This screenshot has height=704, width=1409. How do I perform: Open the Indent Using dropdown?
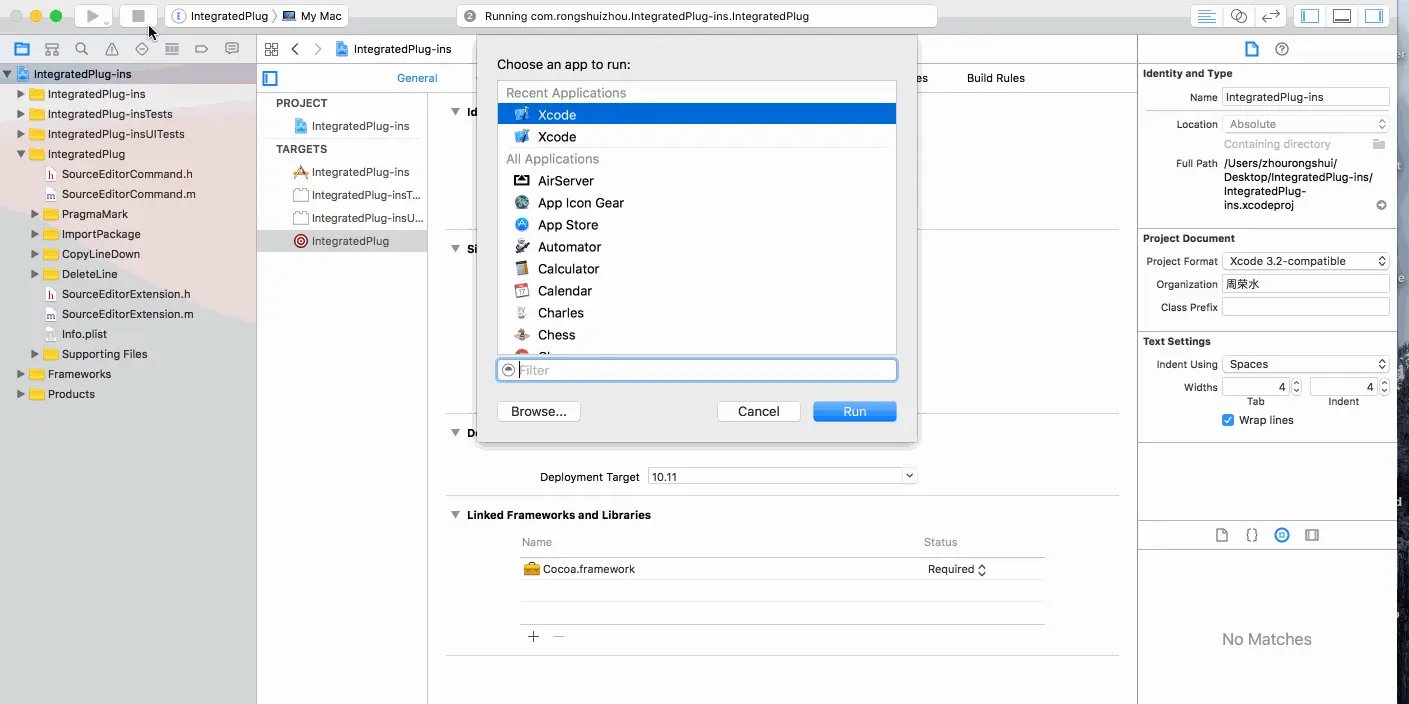click(1306, 364)
